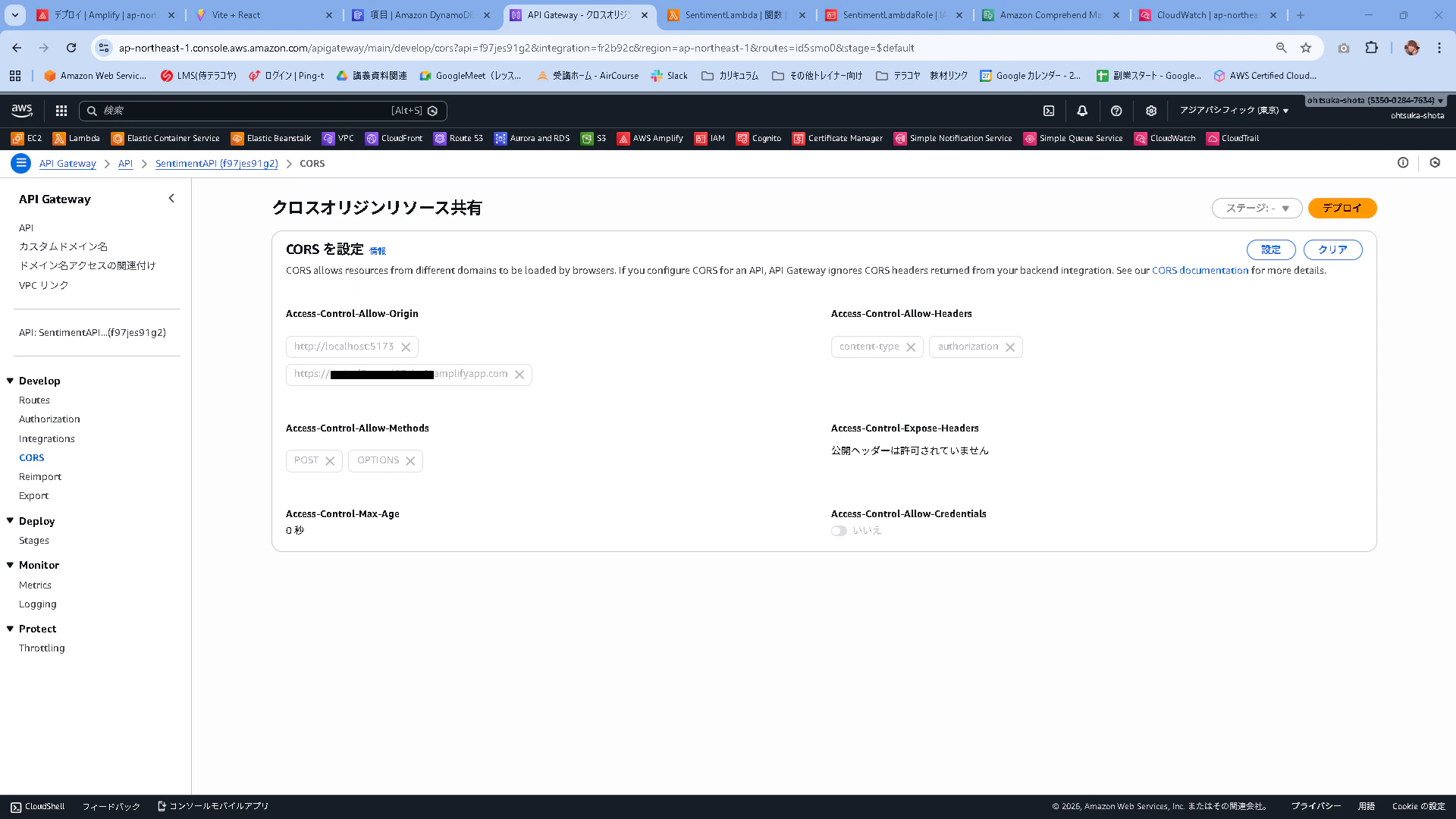The image size is (1456, 819).
Task: Open the AWS help question mark icon
Action: coord(1116,111)
